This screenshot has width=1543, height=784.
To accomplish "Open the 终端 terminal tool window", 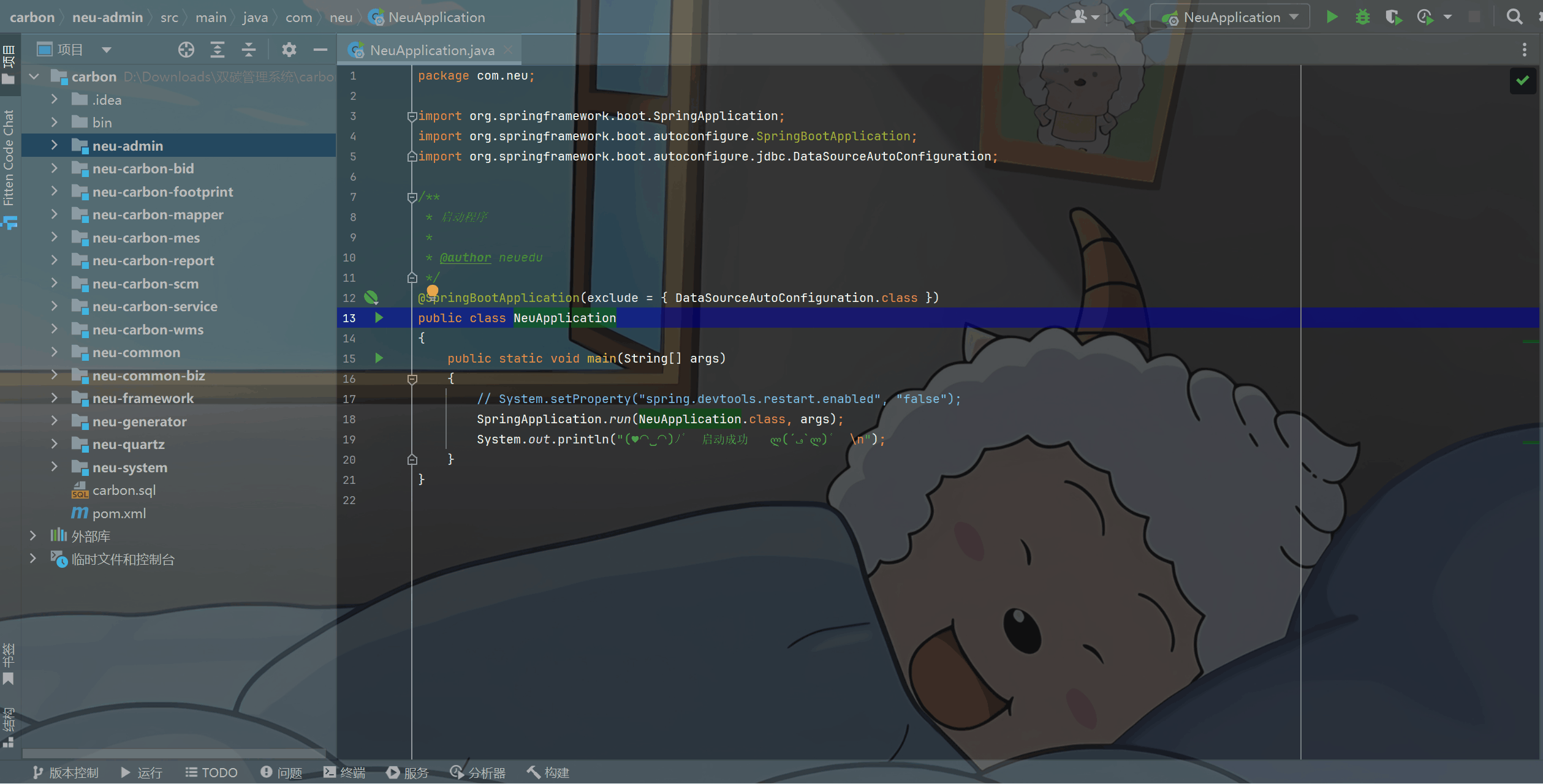I will tap(344, 772).
